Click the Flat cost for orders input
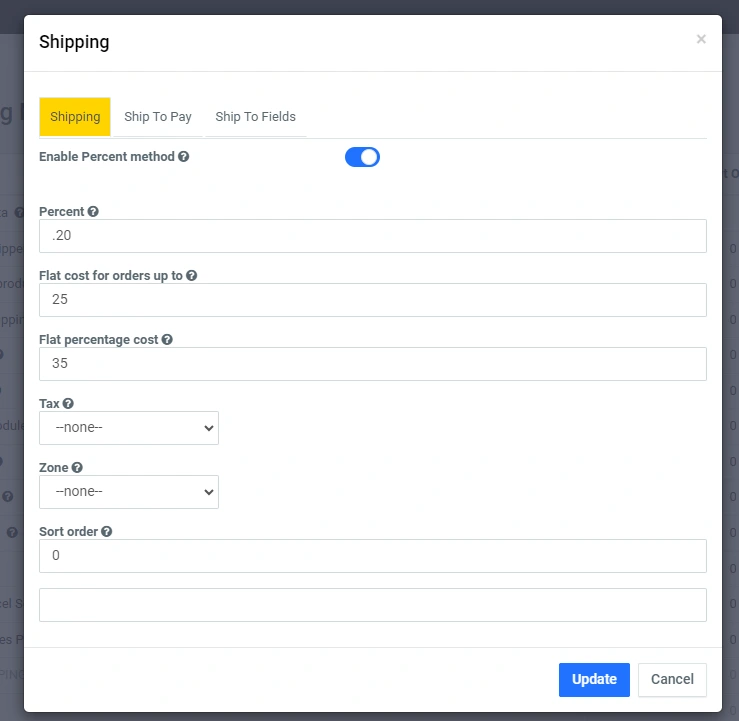Image resolution: width=739 pixels, height=721 pixels. (372, 300)
